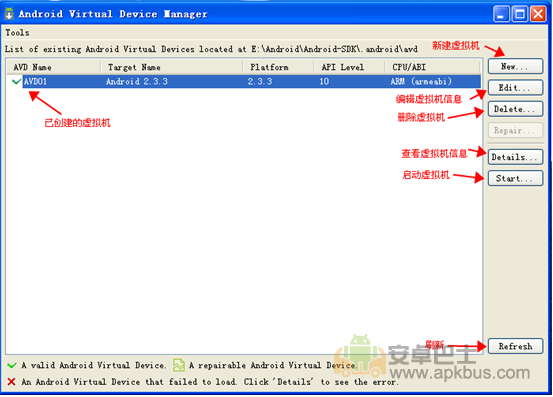Delete the selected virtual device
553x397 pixels.
[515, 109]
